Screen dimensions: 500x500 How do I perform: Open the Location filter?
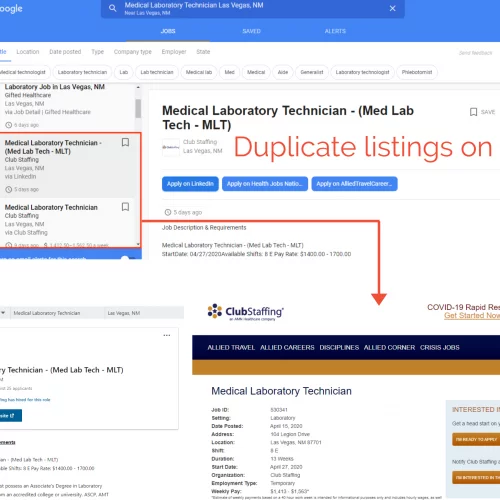[x=28, y=52]
